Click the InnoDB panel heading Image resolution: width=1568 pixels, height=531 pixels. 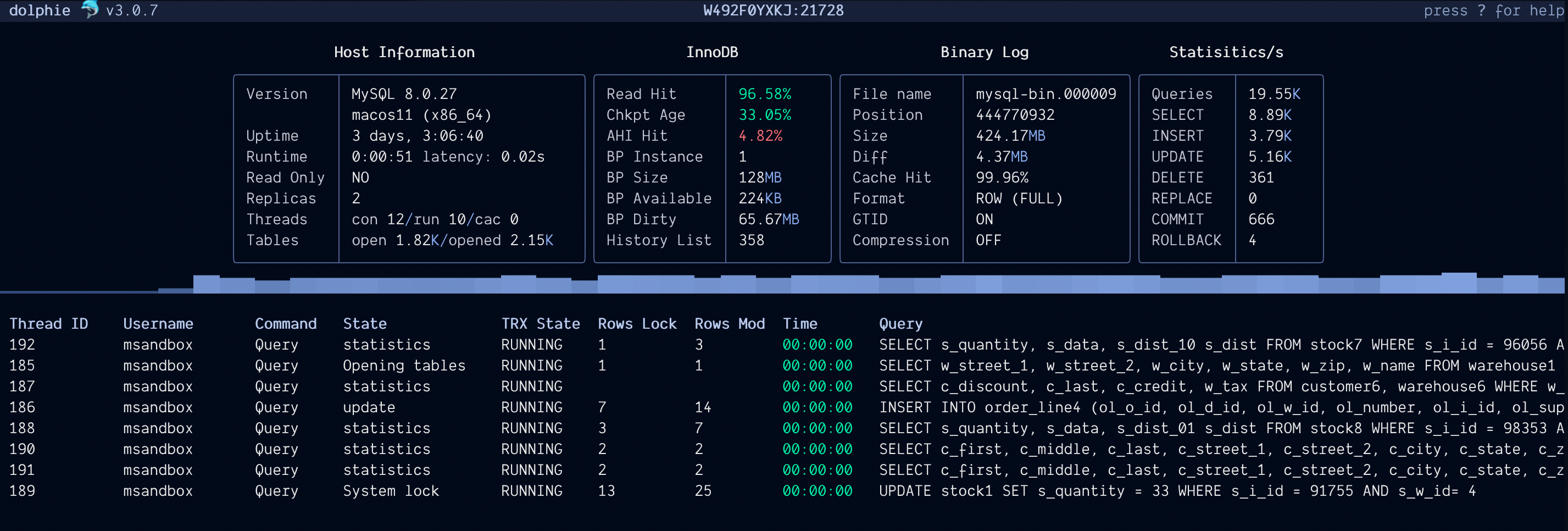click(711, 52)
